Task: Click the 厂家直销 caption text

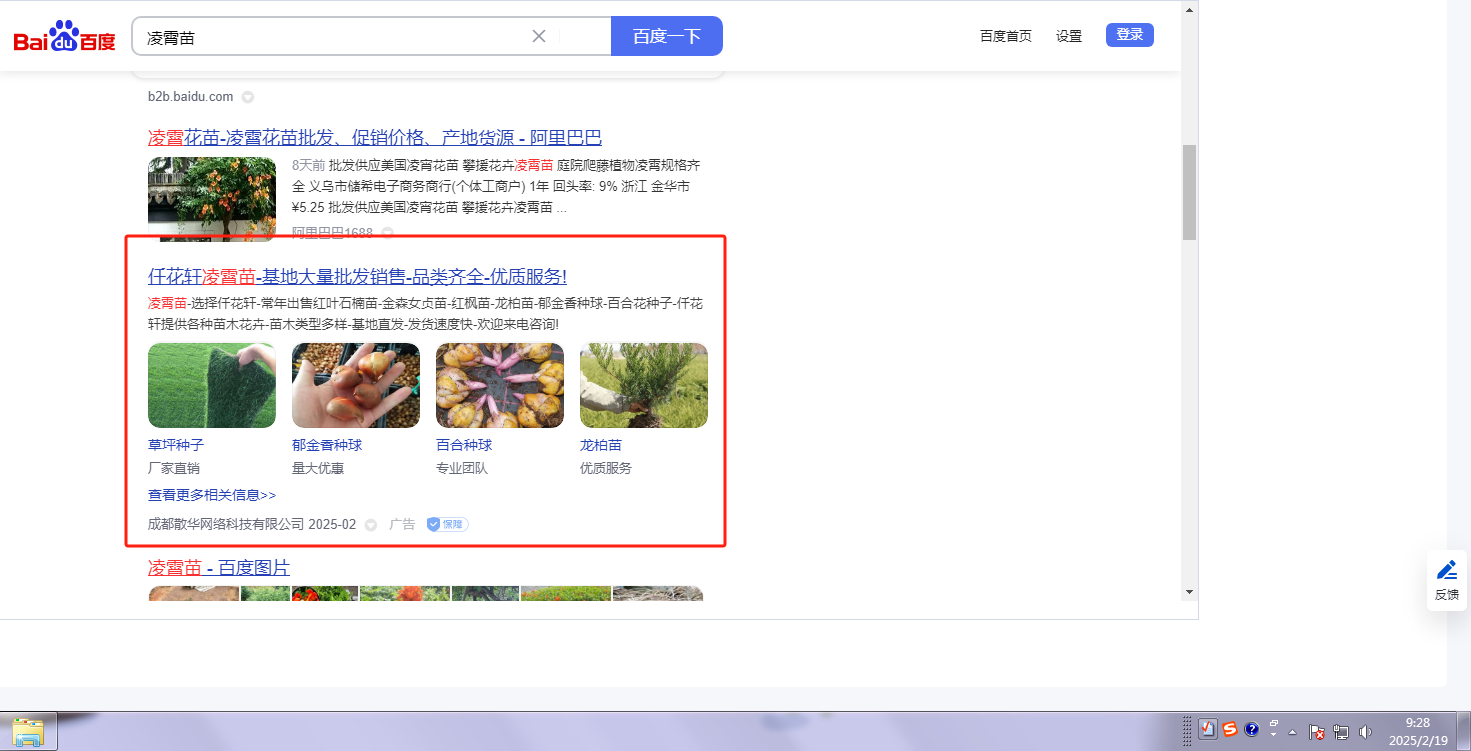Action: [174, 468]
